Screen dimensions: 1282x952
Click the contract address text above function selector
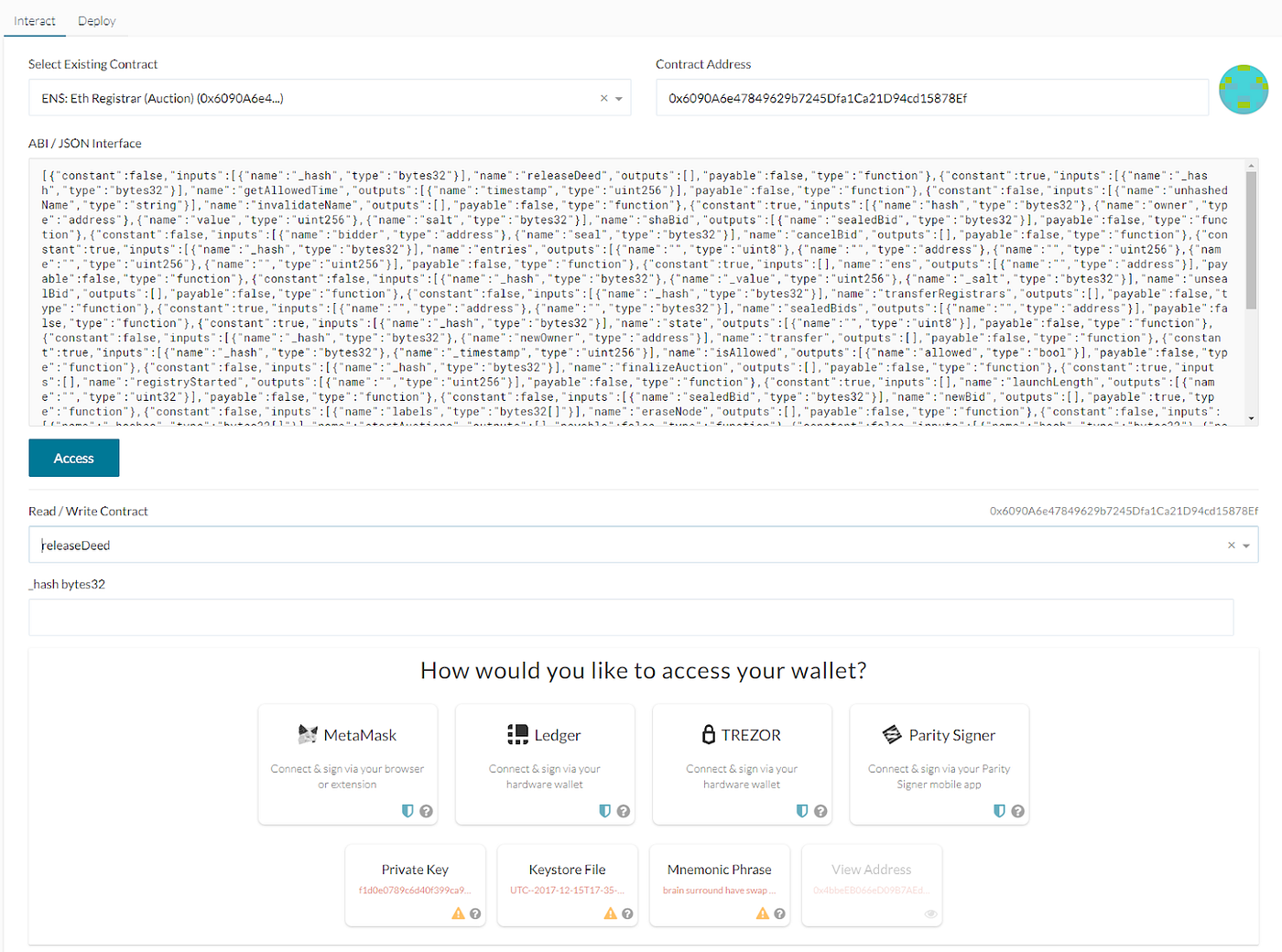click(x=1124, y=511)
